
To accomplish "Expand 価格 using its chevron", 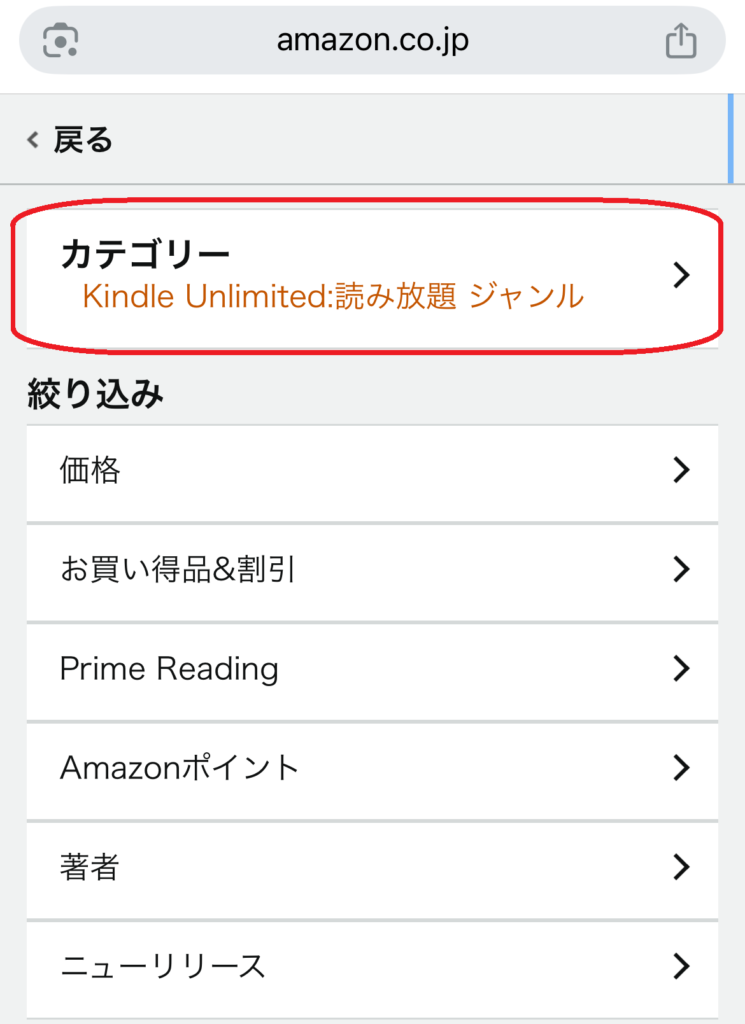I will coord(681,470).
